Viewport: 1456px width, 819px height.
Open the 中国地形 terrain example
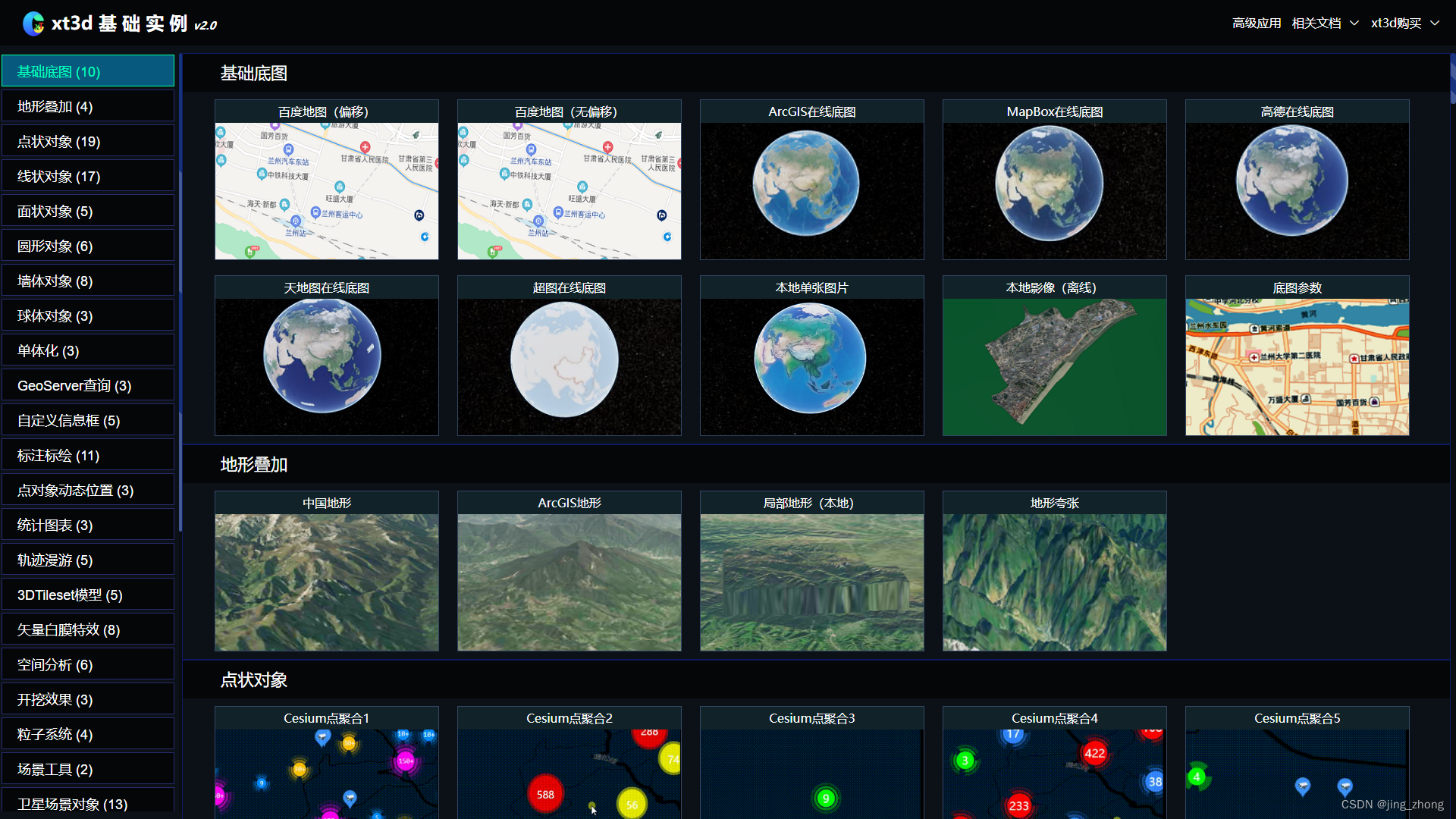326,582
